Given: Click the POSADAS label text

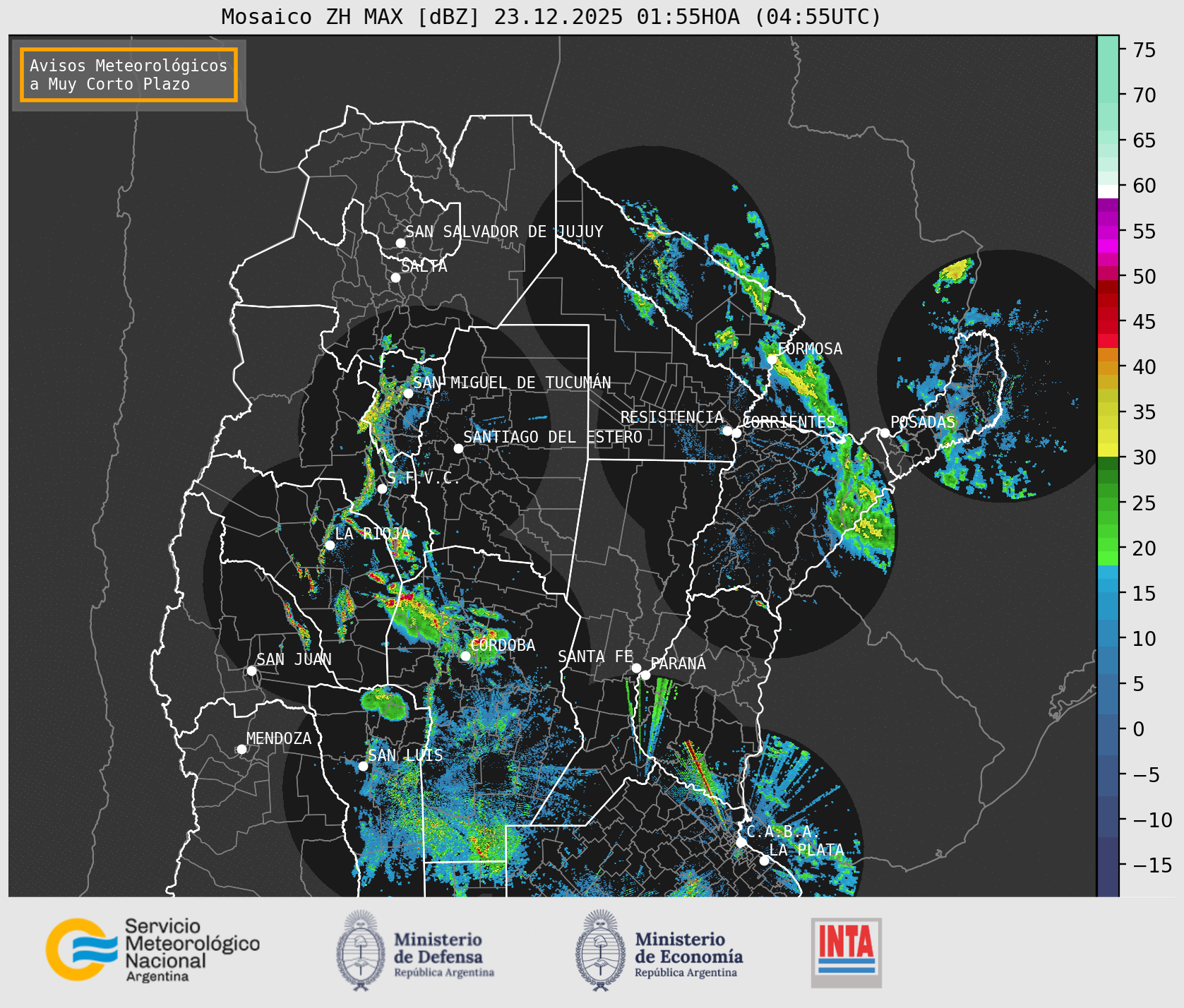Looking at the screenshot, I should click(922, 422).
